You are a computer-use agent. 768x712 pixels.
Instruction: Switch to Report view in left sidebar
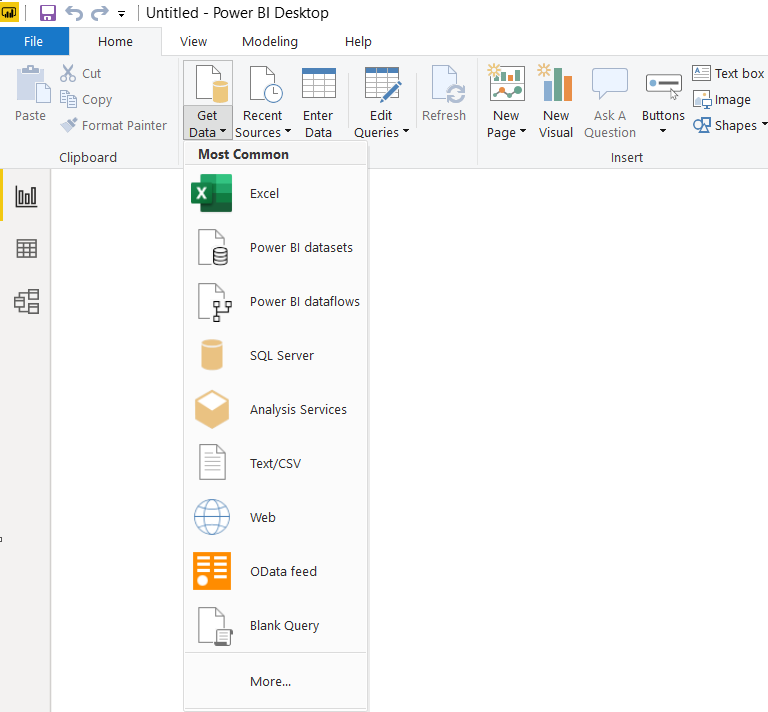(x=26, y=196)
